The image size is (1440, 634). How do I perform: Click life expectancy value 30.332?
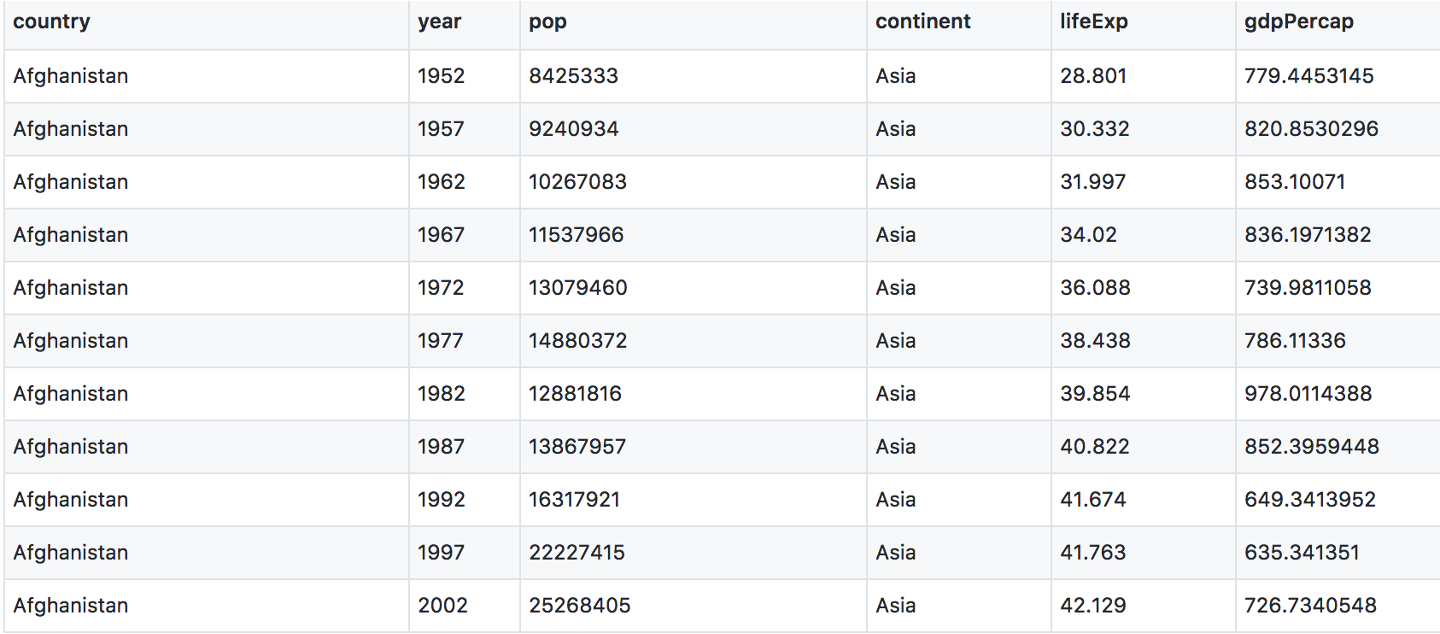[x=1094, y=129]
